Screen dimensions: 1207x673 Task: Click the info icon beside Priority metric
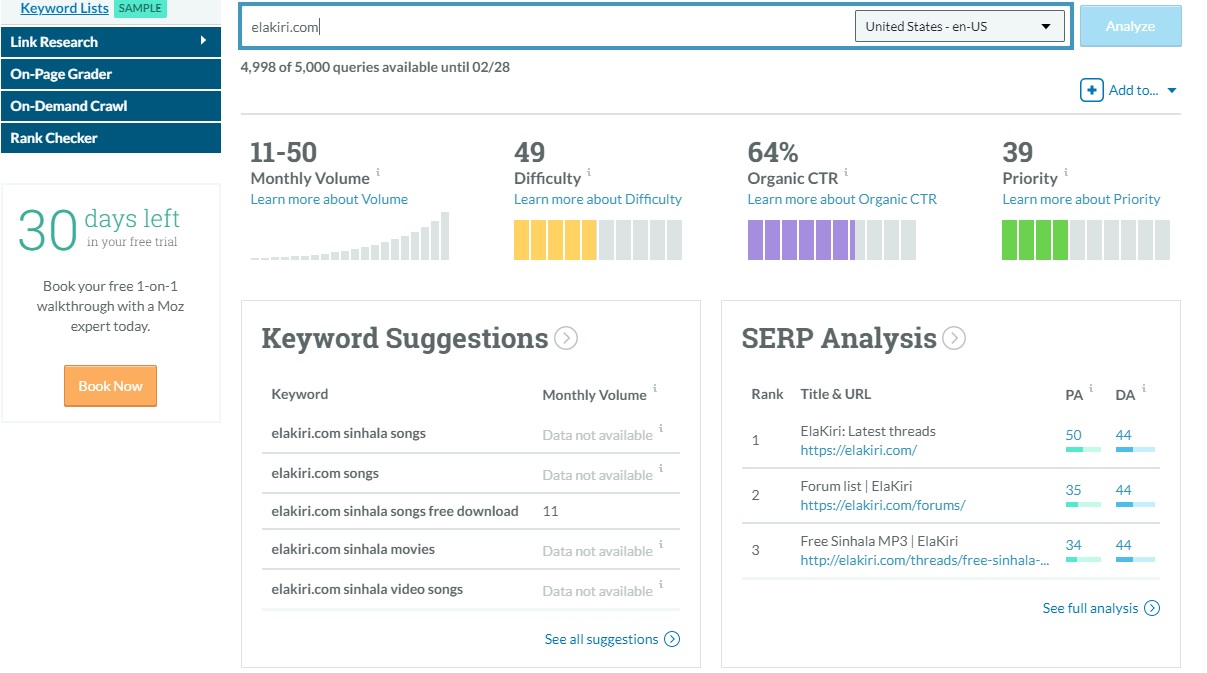1066,173
